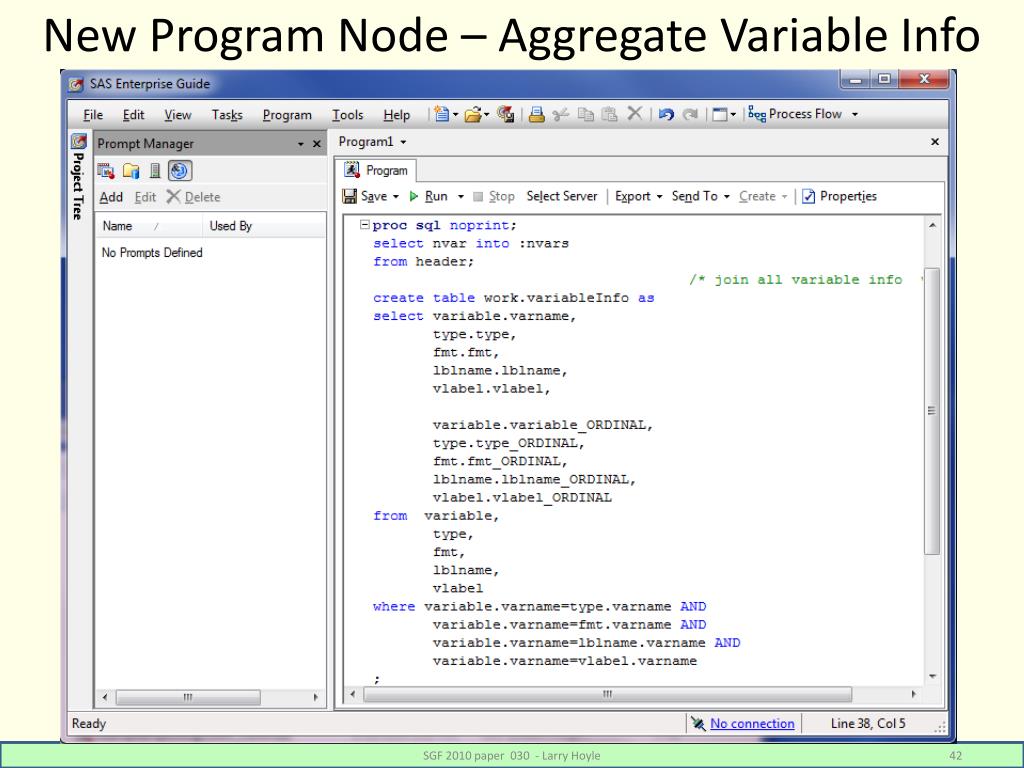Click the code editor scroll right arrow

[914, 694]
